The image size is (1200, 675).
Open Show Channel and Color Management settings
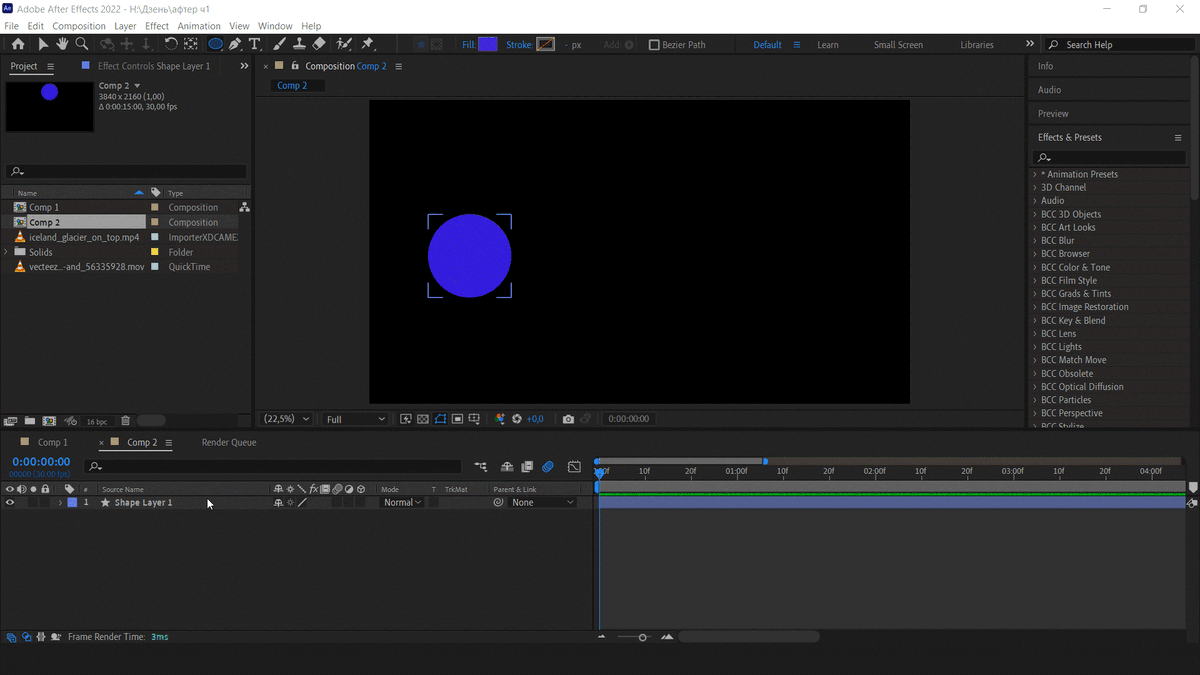[x=500, y=419]
